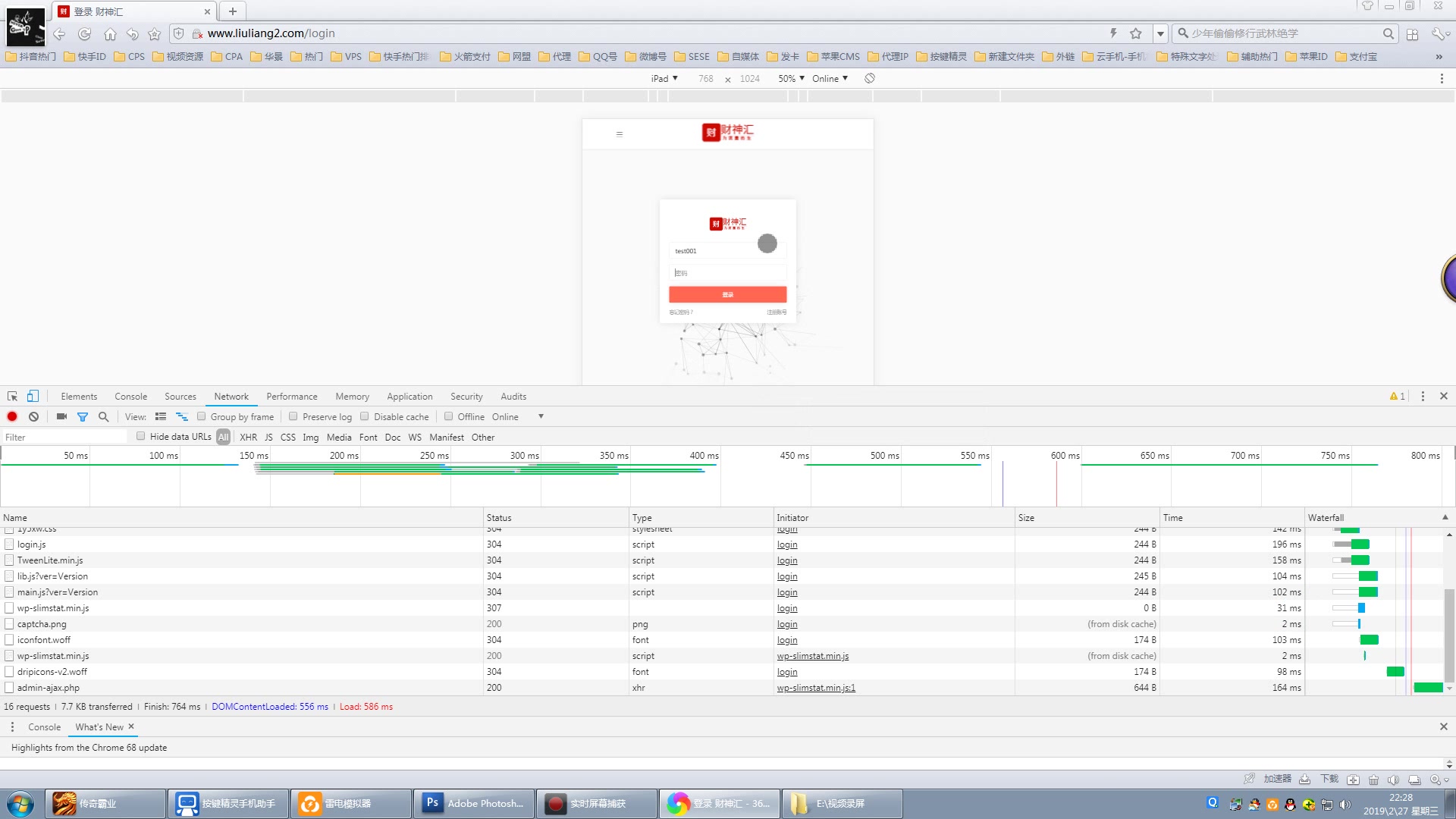The height and width of the screenshot is (819, 1456).
Task: Toggle the network filter funnel icon
Action: (83, 416)
